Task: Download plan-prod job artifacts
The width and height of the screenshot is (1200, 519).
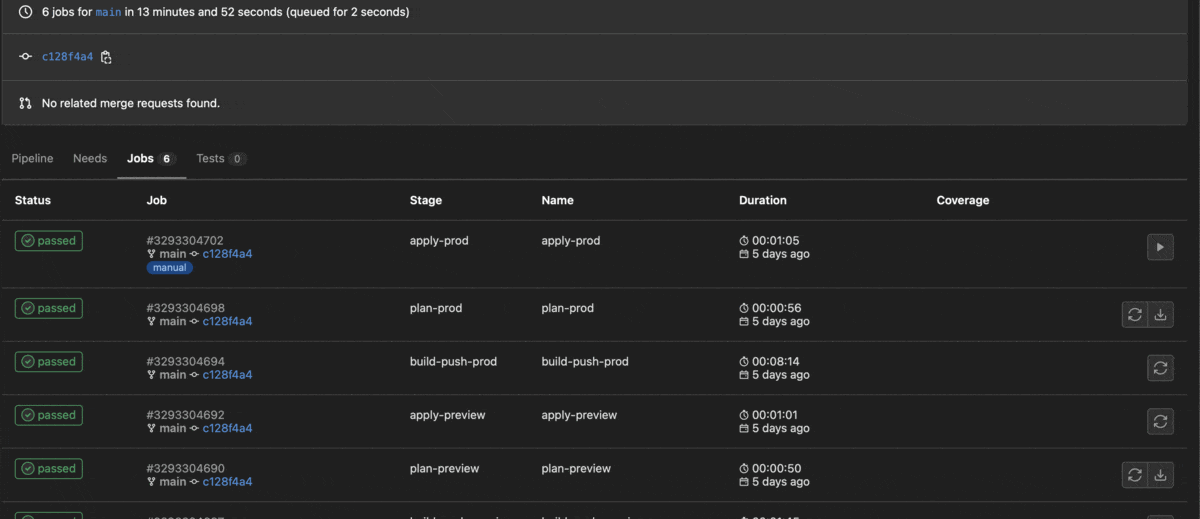Action: [1160, 314]
